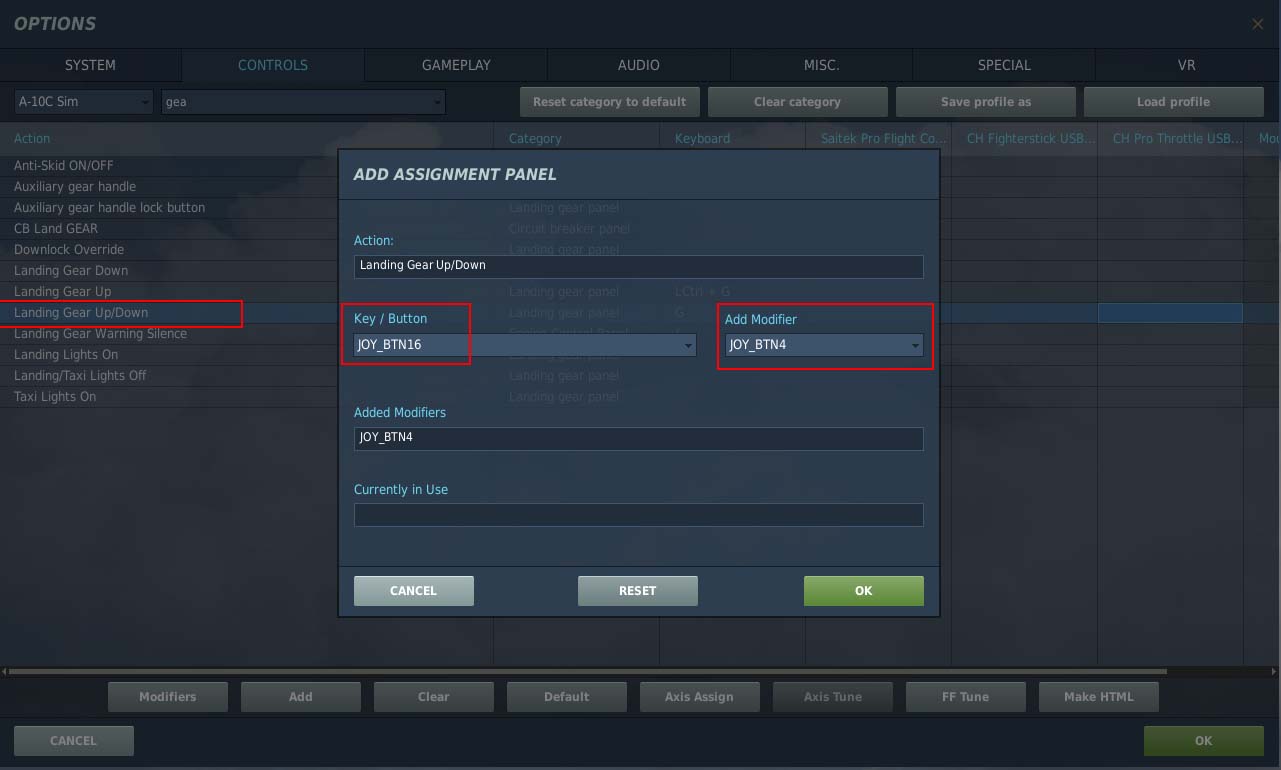Select the Landing Gear Down row
Screen dimensions: 1281x770
[170, 271]
